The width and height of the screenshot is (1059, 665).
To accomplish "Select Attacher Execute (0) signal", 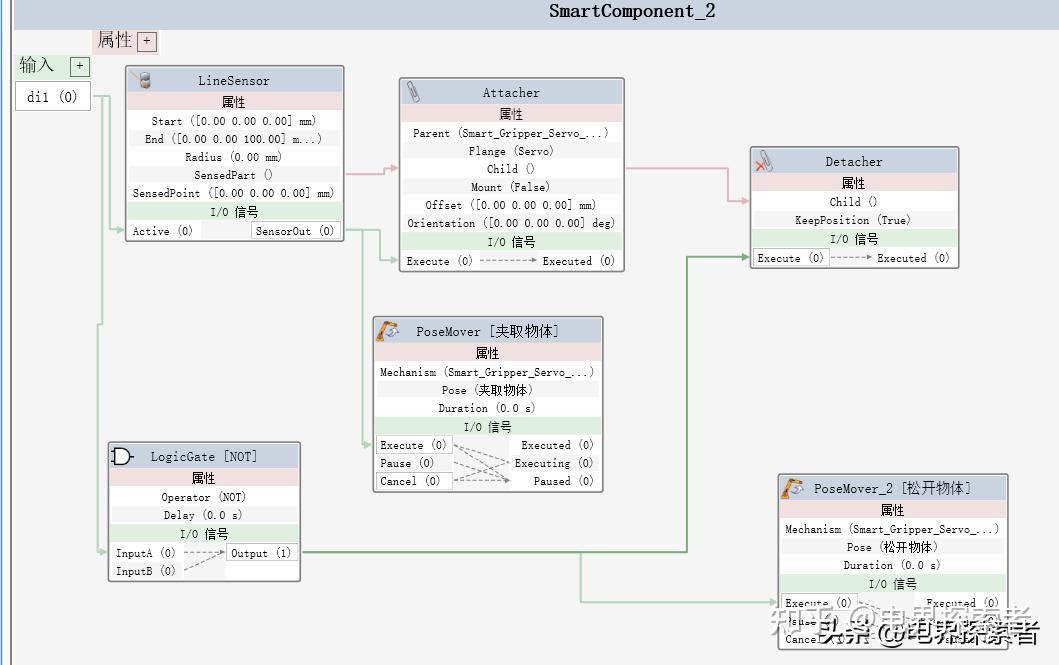I will click(439, 261).
